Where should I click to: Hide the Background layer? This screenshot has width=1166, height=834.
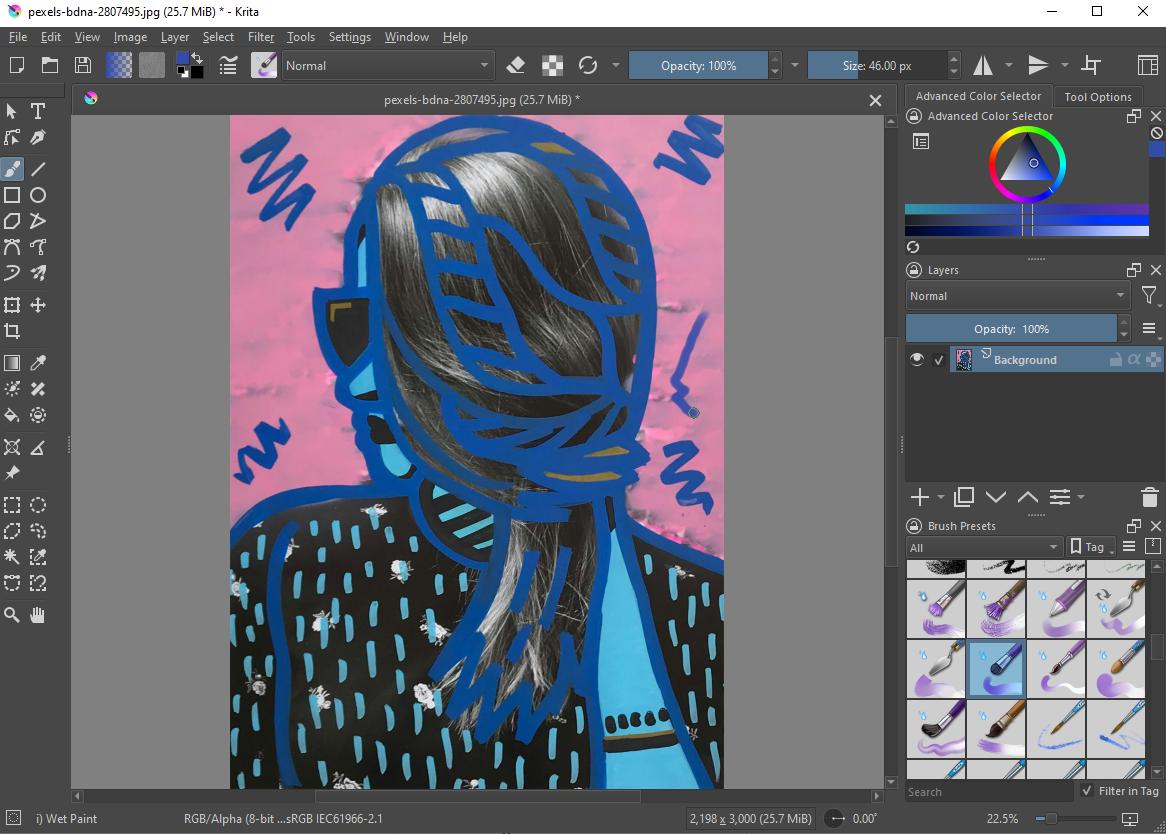point(916,359)
